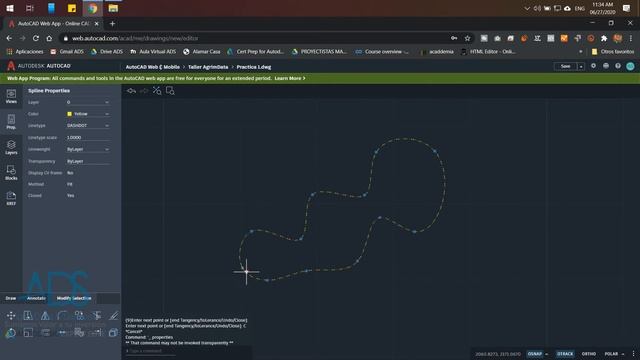
Task: Select the AutoCAD Web App browser tab
Action: (x=53, y=24)
